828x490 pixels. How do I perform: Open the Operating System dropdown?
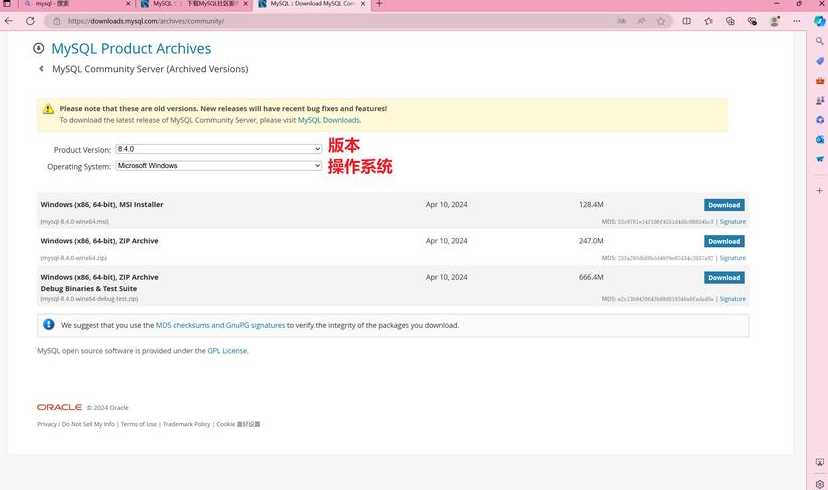219,166
